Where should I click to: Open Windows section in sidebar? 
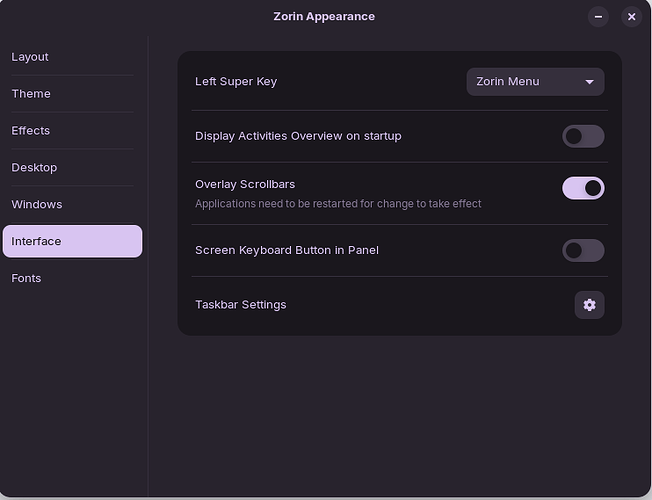point(72,204)
